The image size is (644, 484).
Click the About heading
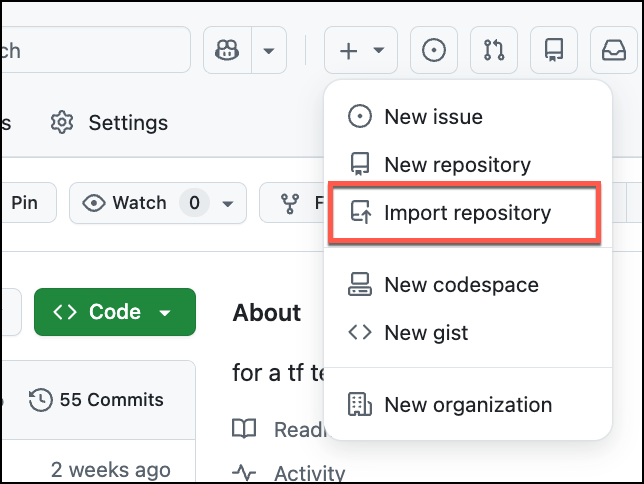coord(267,313)
